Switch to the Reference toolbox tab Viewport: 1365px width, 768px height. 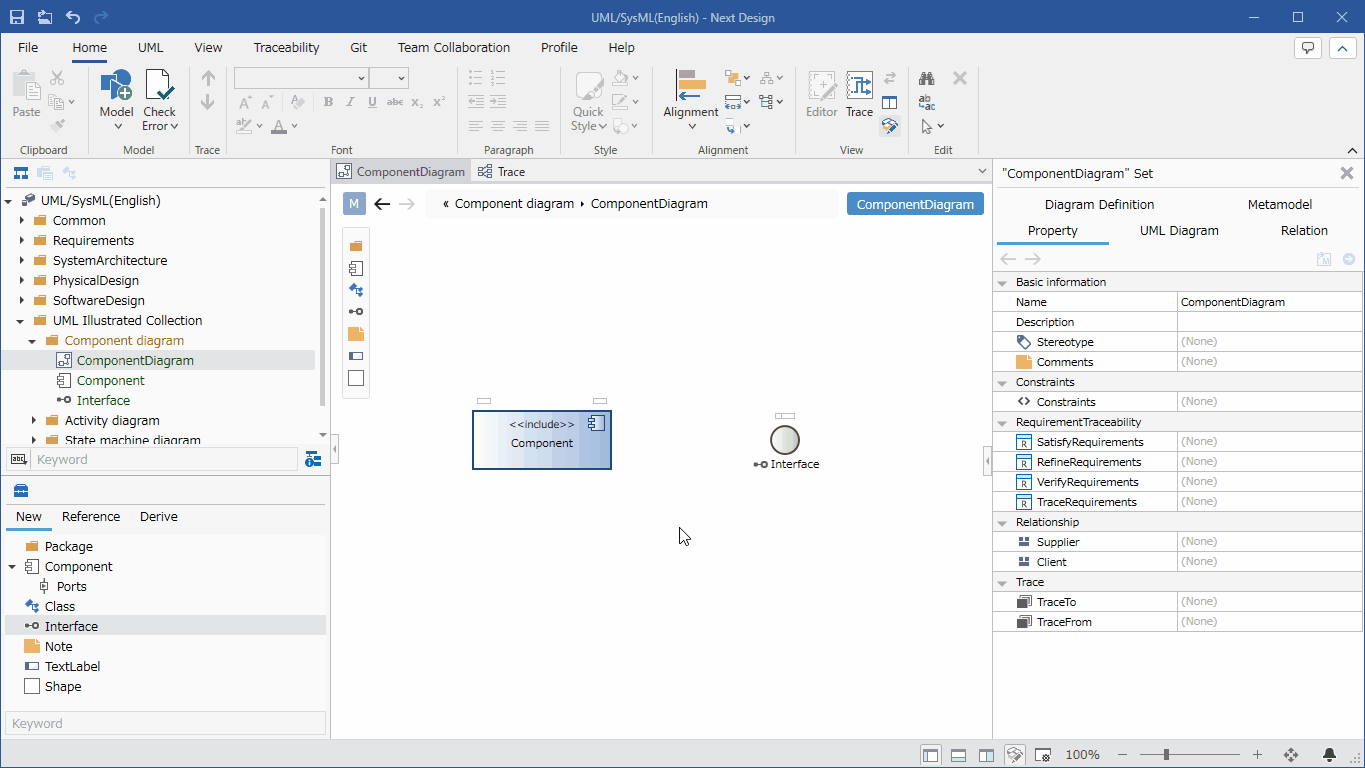point(91,517)
